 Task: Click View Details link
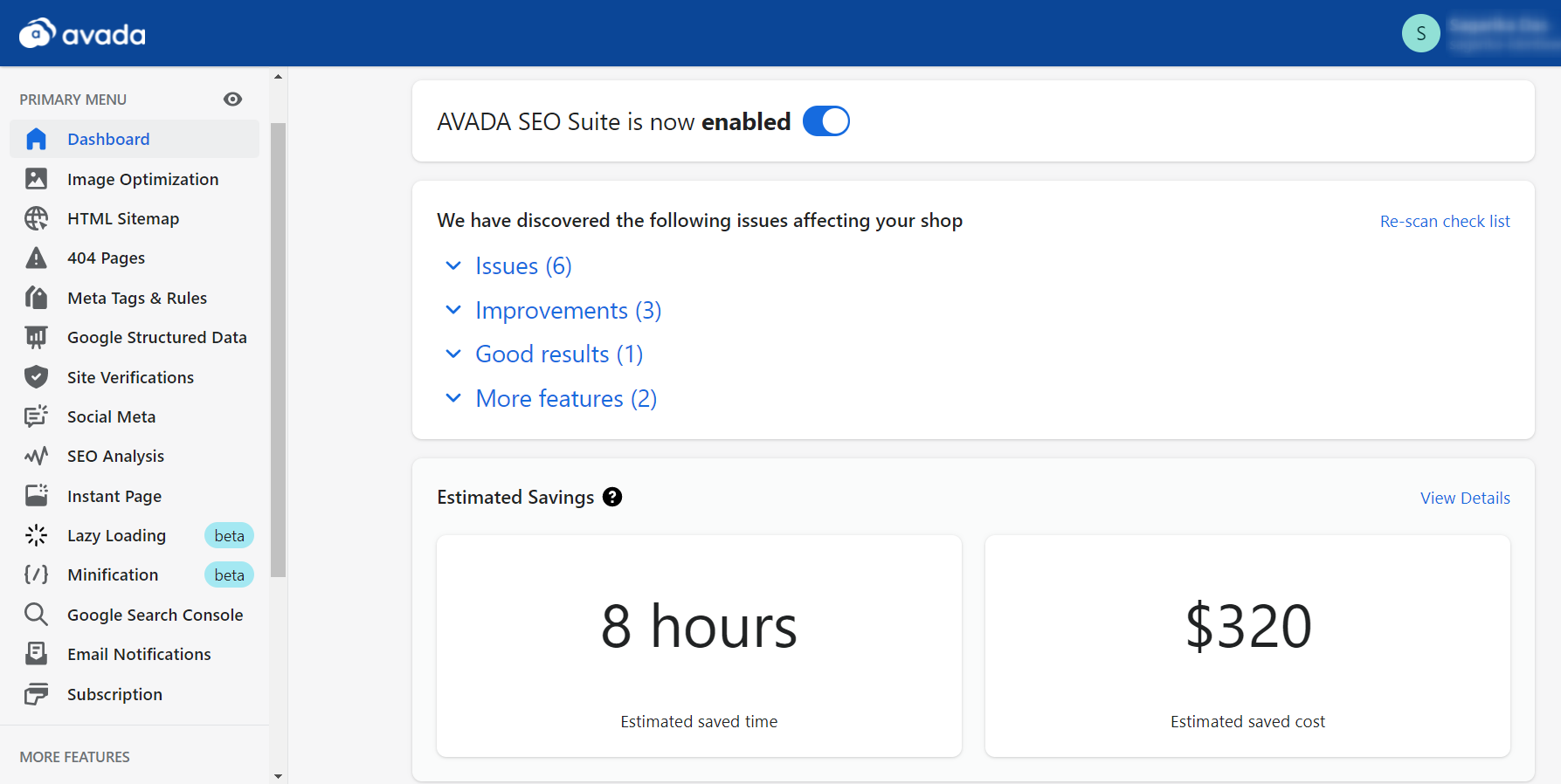coord(1465,498)
